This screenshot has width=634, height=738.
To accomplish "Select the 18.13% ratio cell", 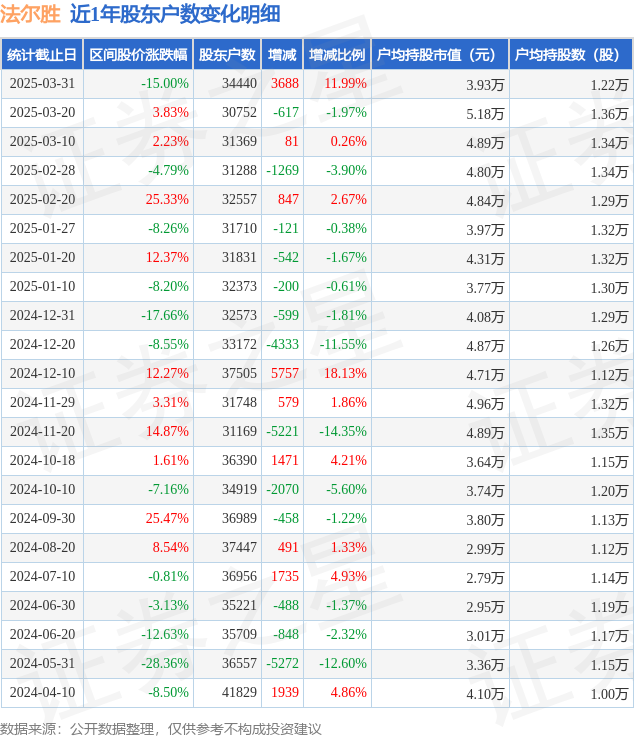I will [x=345, y=374].
